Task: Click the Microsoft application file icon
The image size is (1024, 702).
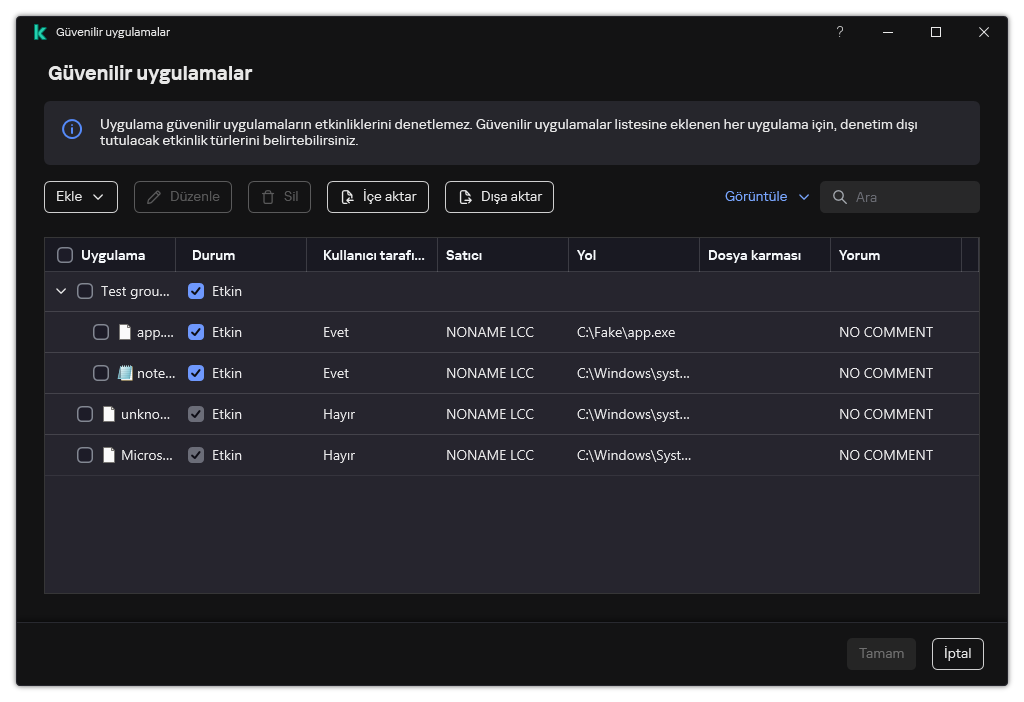Action: coord(109,455)
